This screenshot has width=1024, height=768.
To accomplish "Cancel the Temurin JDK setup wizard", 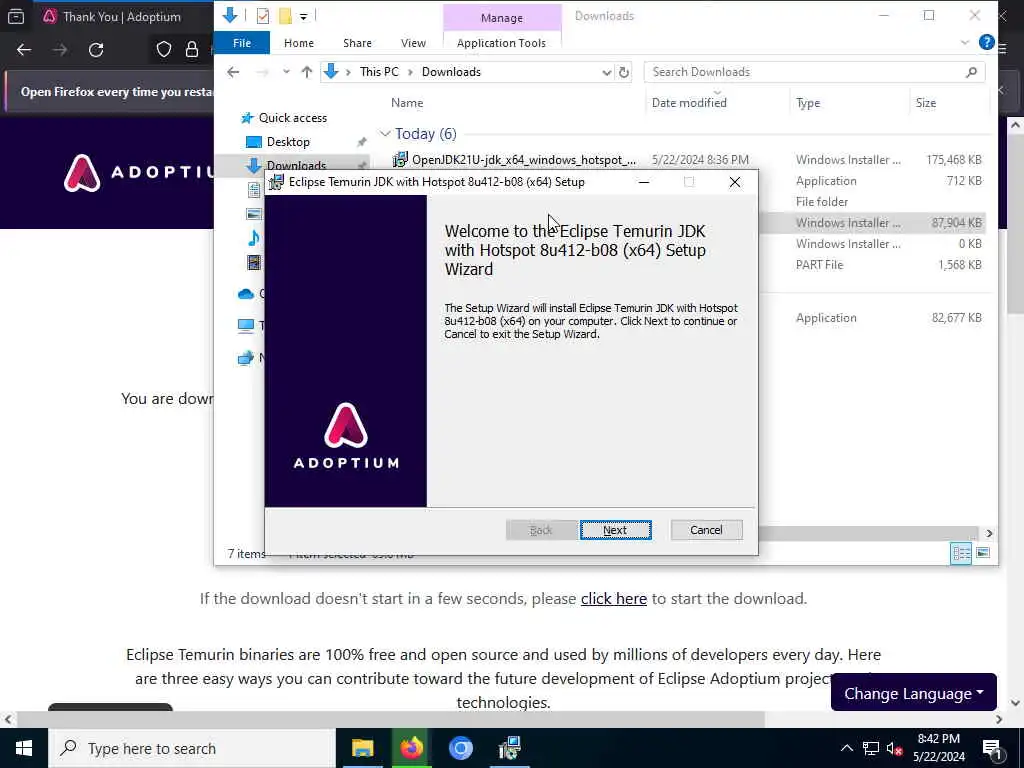I will click(x=706, y=530).
